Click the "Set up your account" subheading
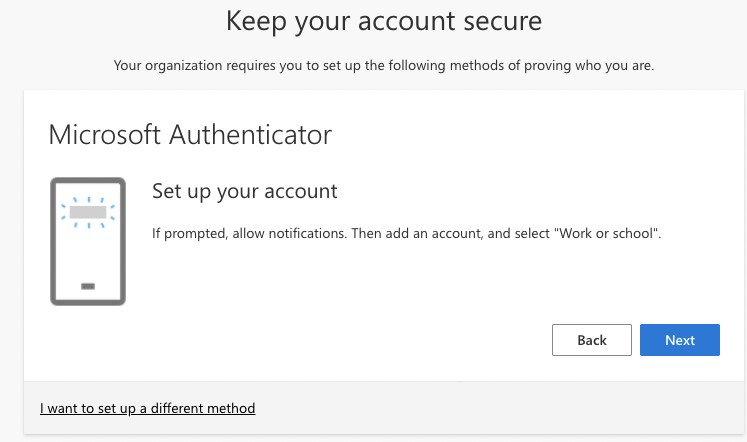Viewport: 747px width, 442px height. pyautogui.click(x=244, y=190)
